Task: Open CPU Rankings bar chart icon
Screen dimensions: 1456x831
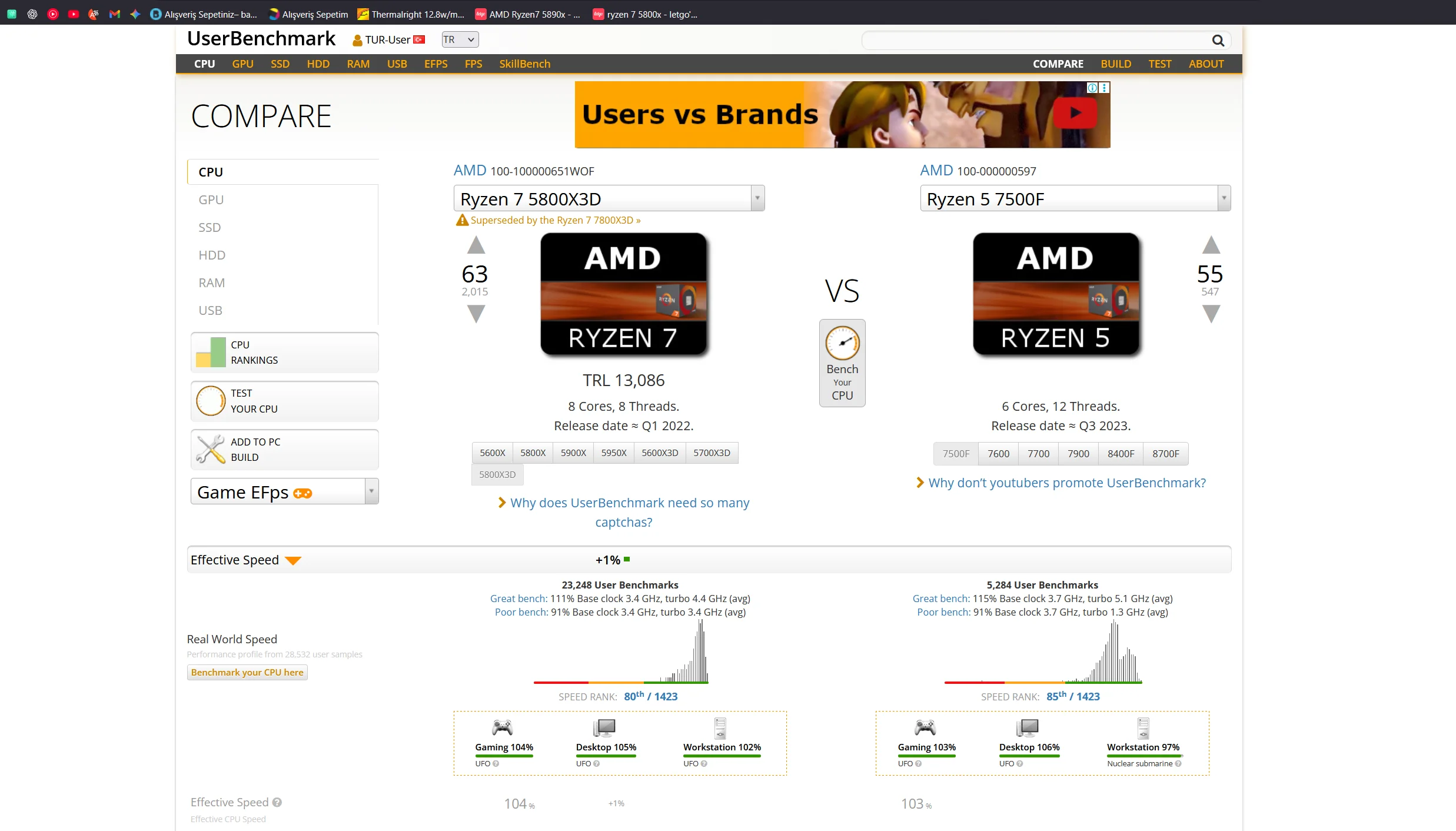Action: click(211, 352)
